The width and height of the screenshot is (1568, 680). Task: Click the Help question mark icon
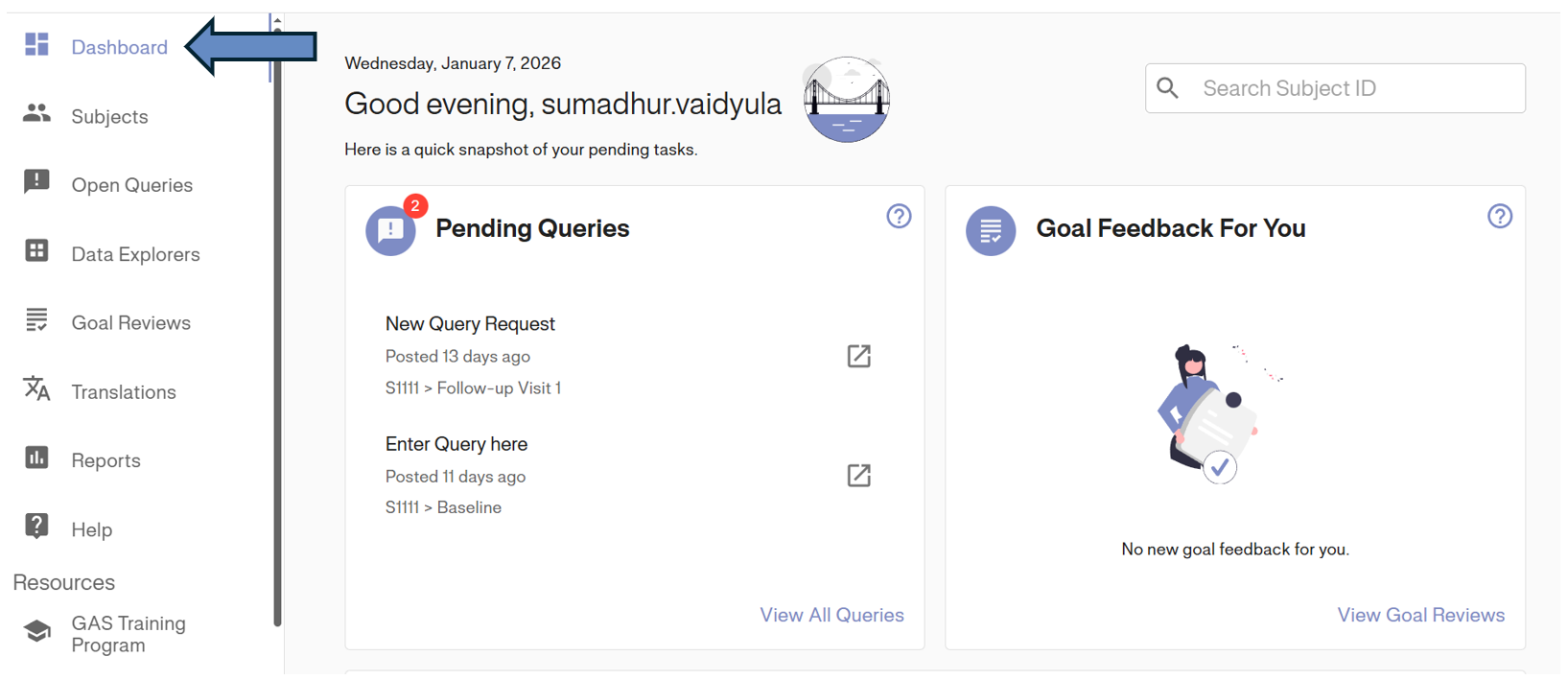36,526
